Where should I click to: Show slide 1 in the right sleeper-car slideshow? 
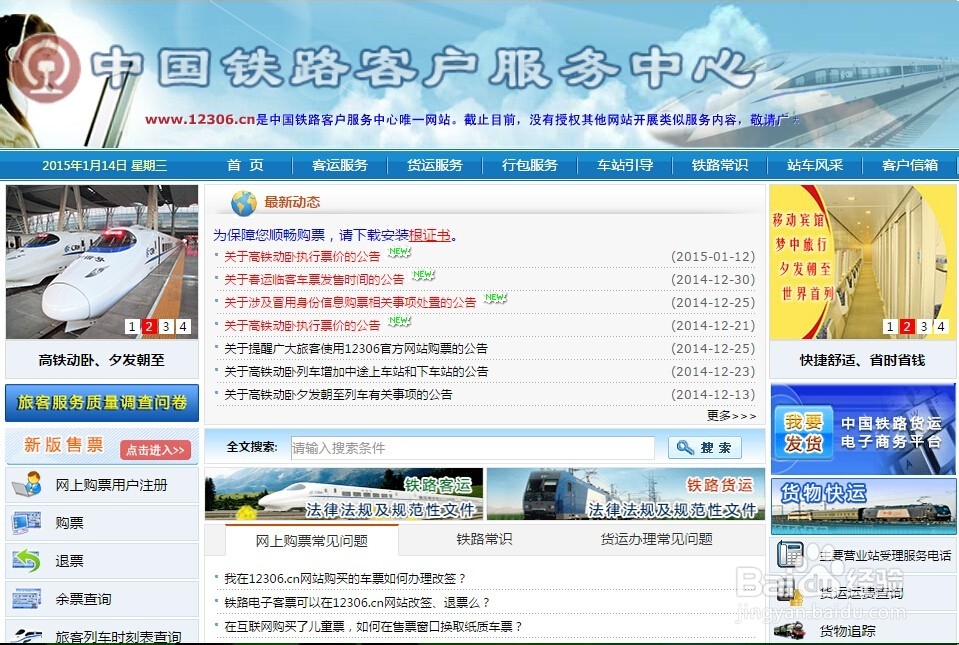890,326
